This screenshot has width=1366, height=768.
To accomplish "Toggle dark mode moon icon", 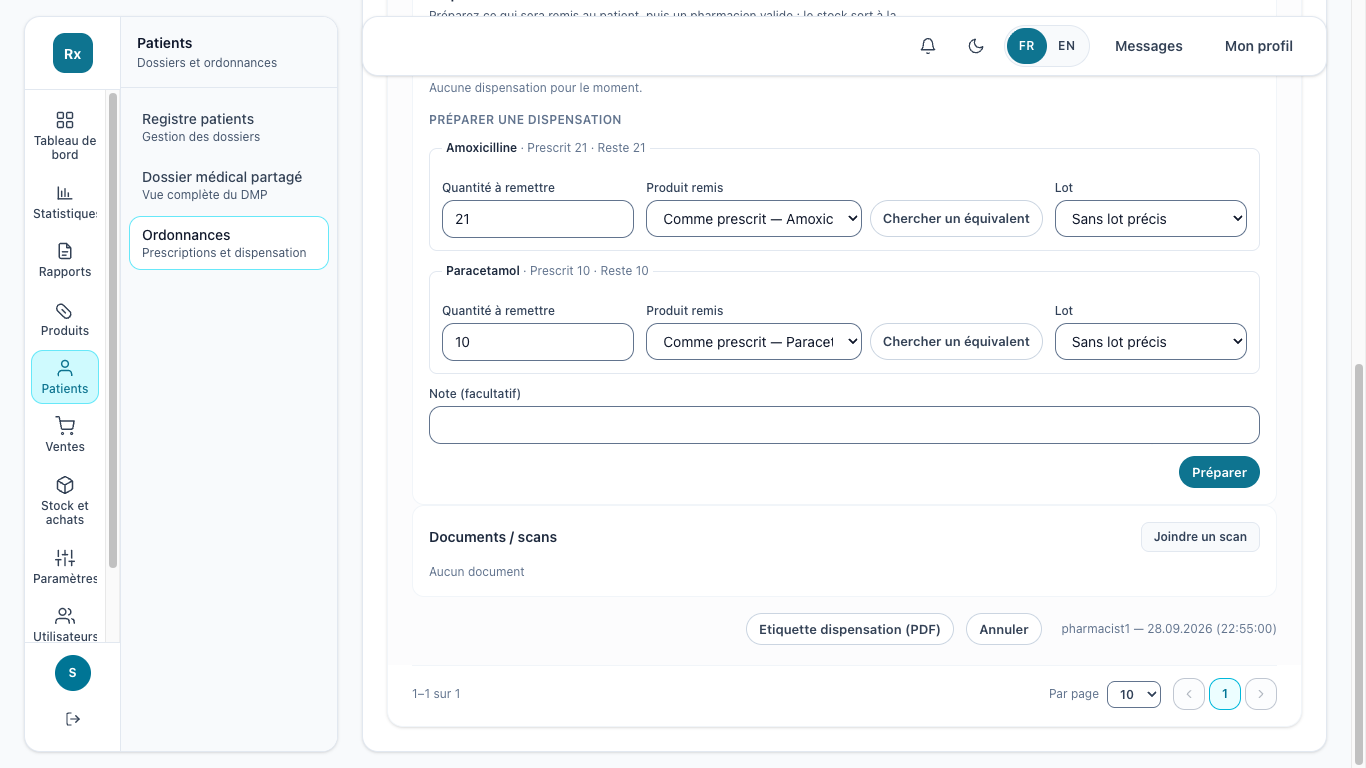I will pyautogui.click(x=976, y=46).
